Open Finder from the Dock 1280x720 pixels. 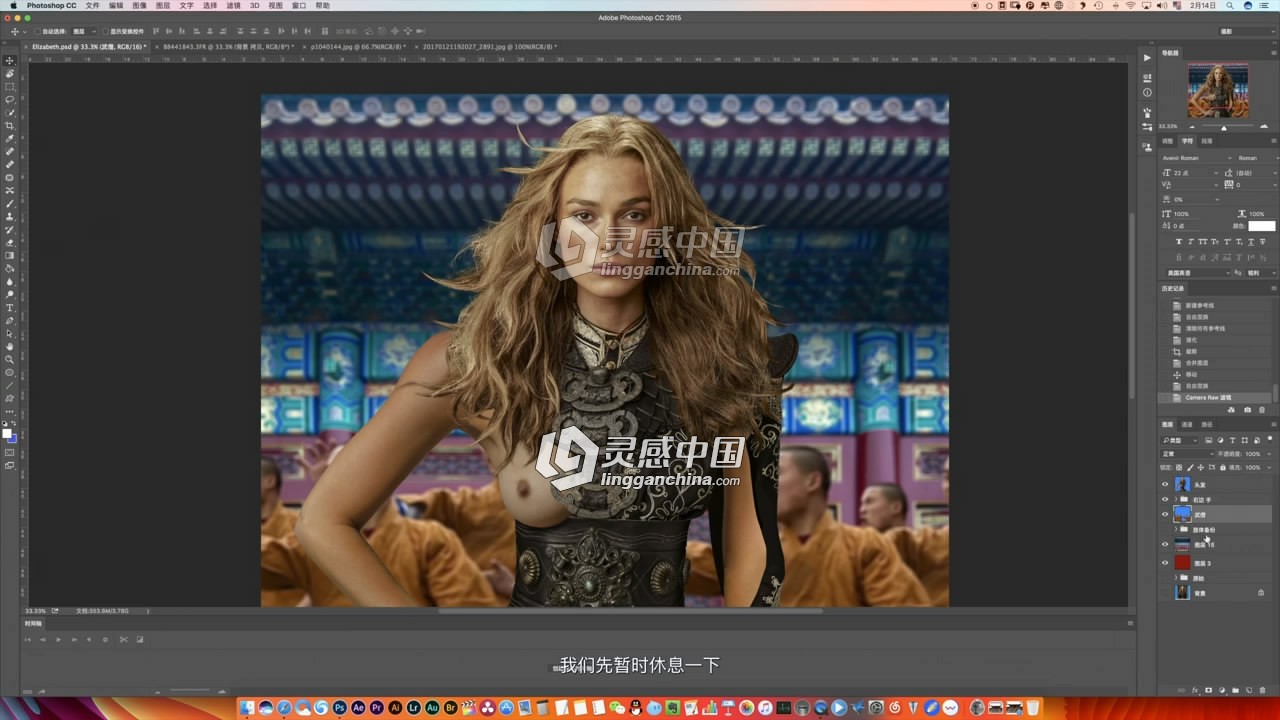pos(247,708)
